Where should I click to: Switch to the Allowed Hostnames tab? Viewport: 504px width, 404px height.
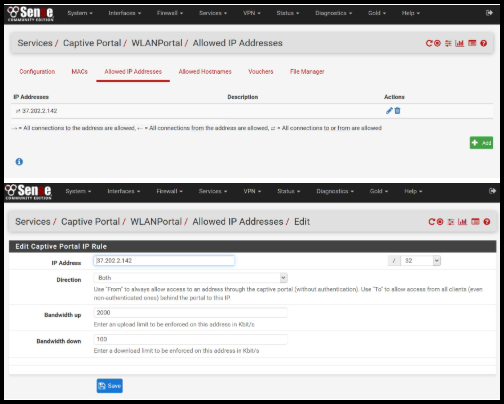click(x=205, y=72)
